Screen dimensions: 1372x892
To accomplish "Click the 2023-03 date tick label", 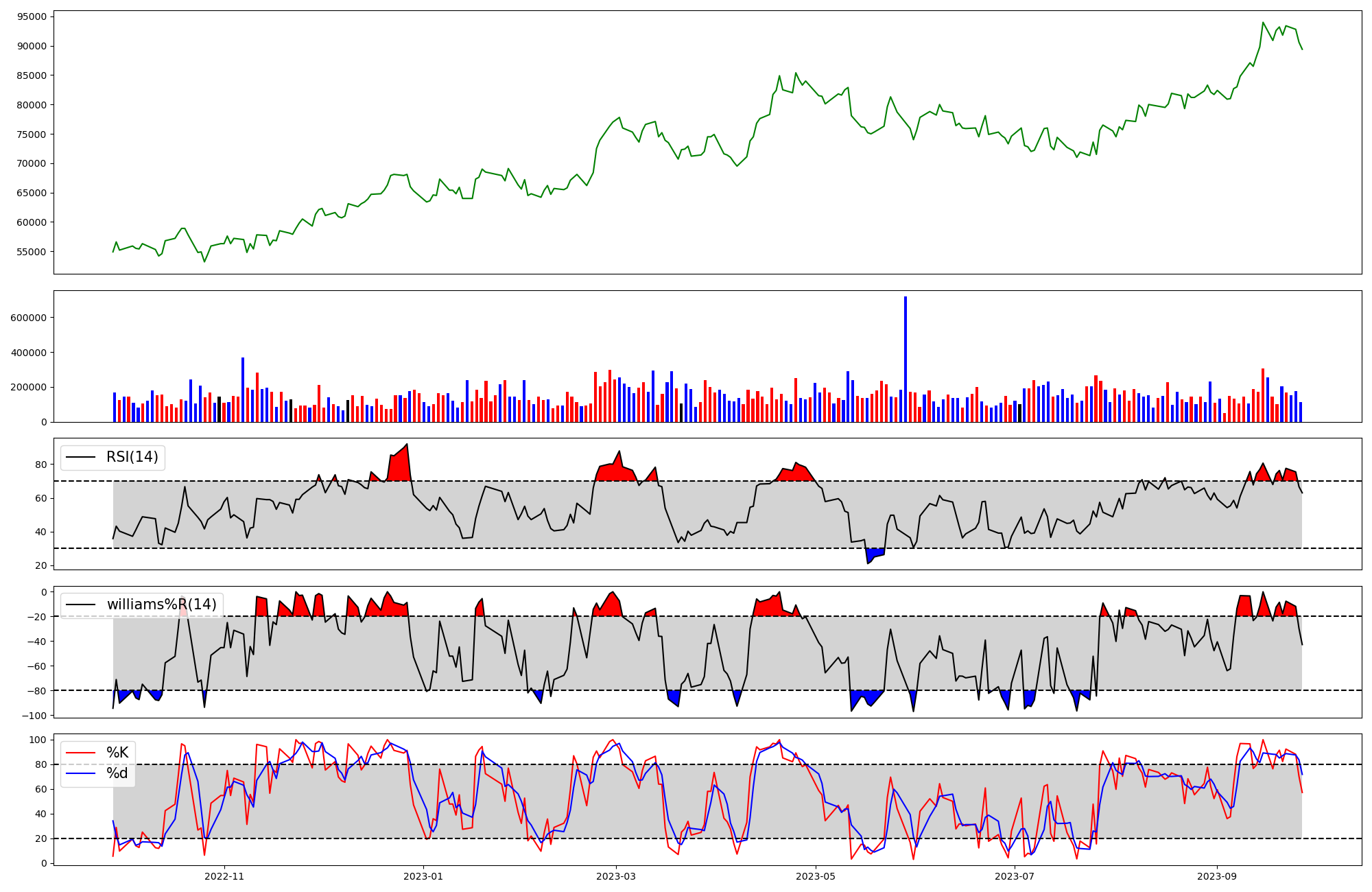I will point(616,876).
